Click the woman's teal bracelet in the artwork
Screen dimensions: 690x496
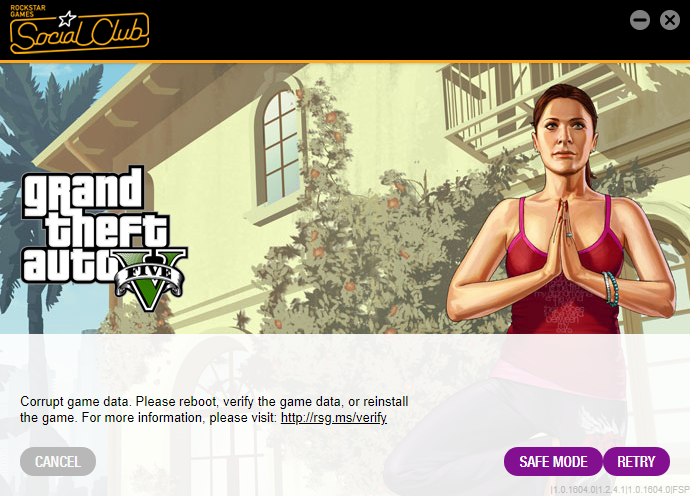click(610, 288)
